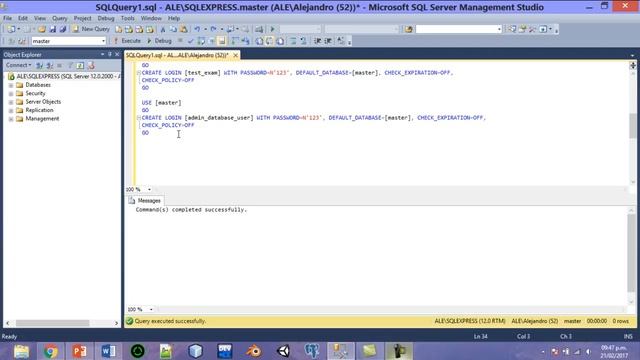Image resolution: width=640 pixels, height=360 pixels.
Task: Click the Cut scissors icon
Action: (163, 29)
